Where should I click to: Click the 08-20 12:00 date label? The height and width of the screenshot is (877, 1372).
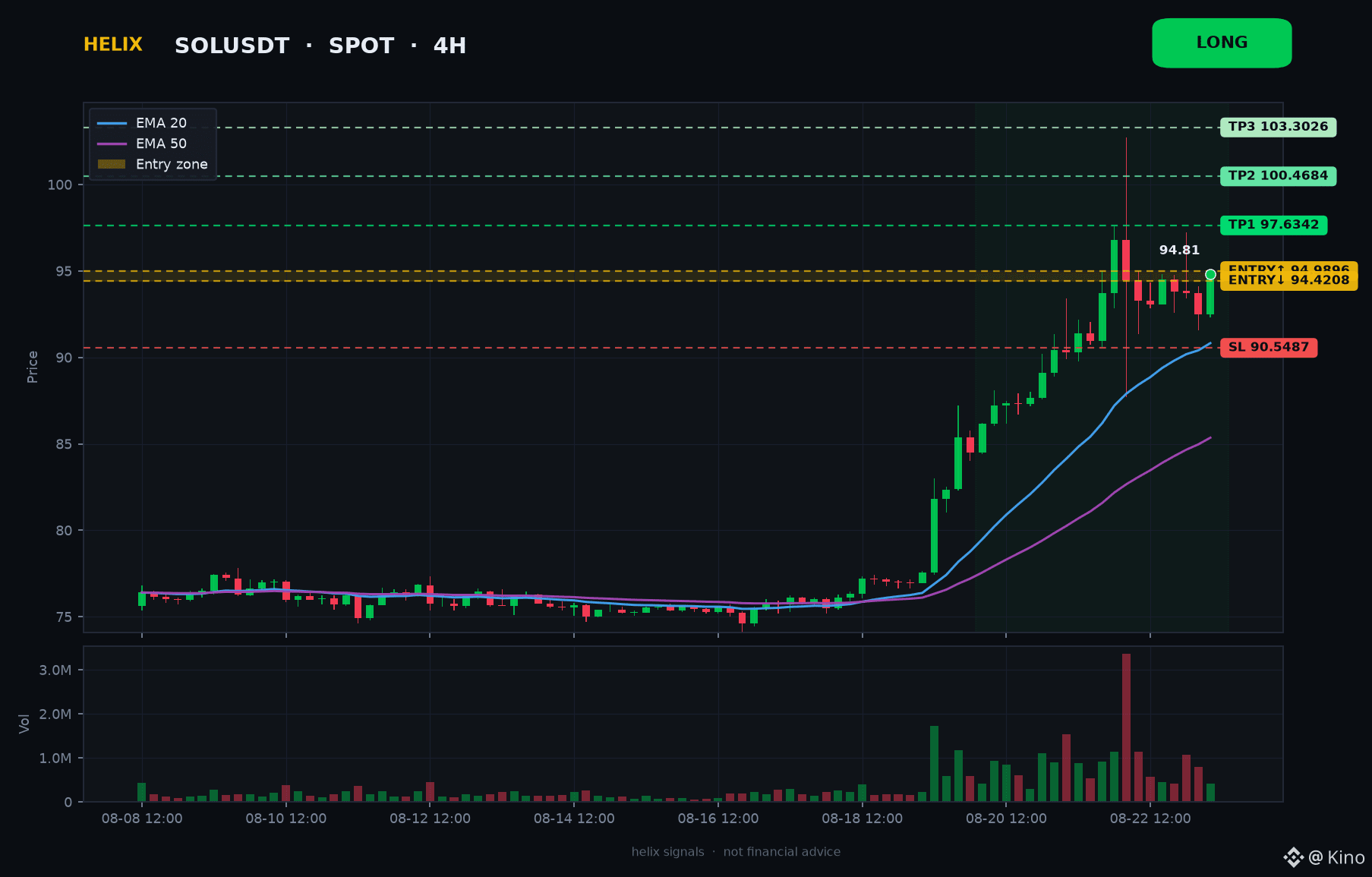(x=1006, y=819)
